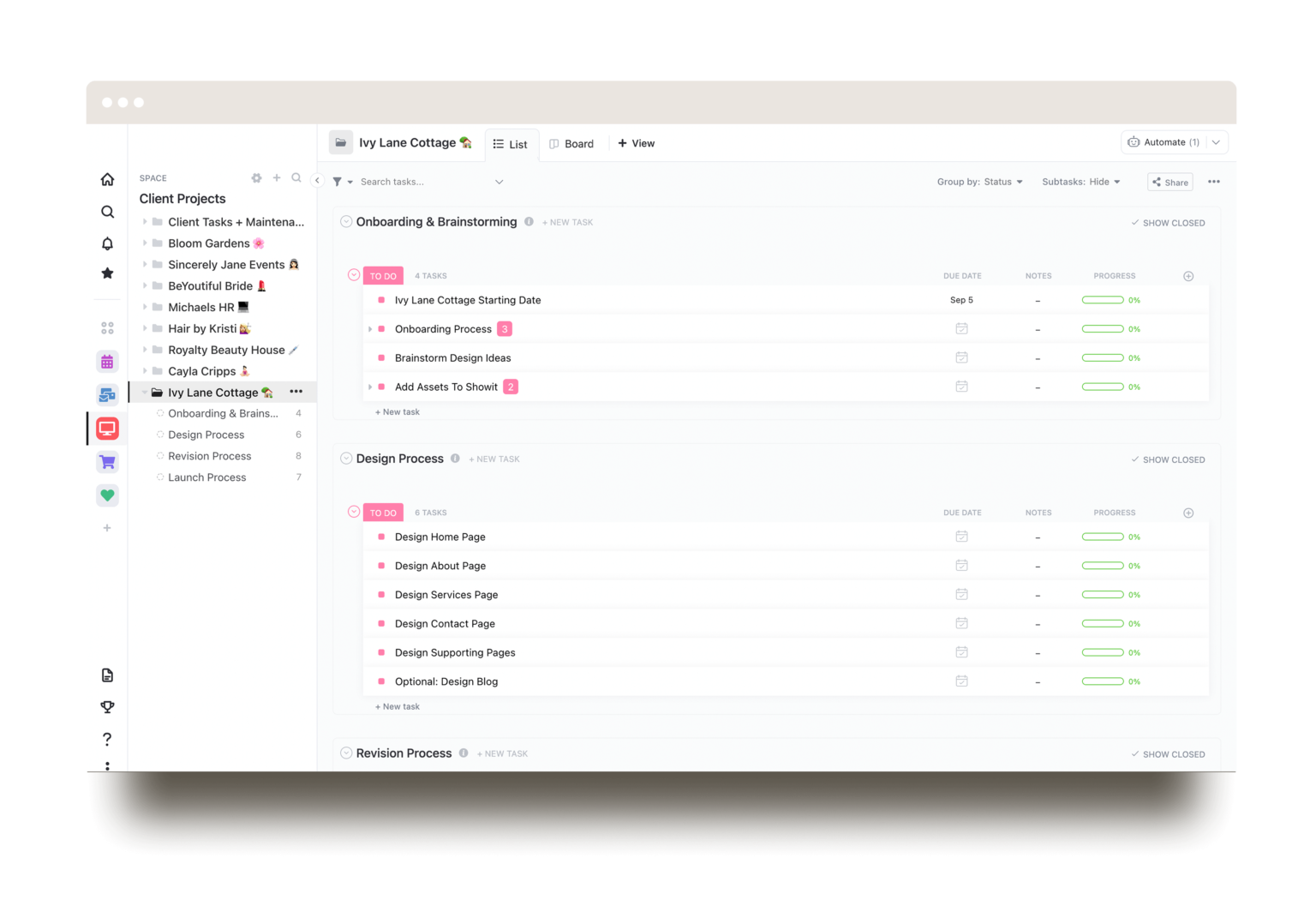Collapse the TO DO group under Design Process
The image size is (1316, 924).
pos(353,512)
